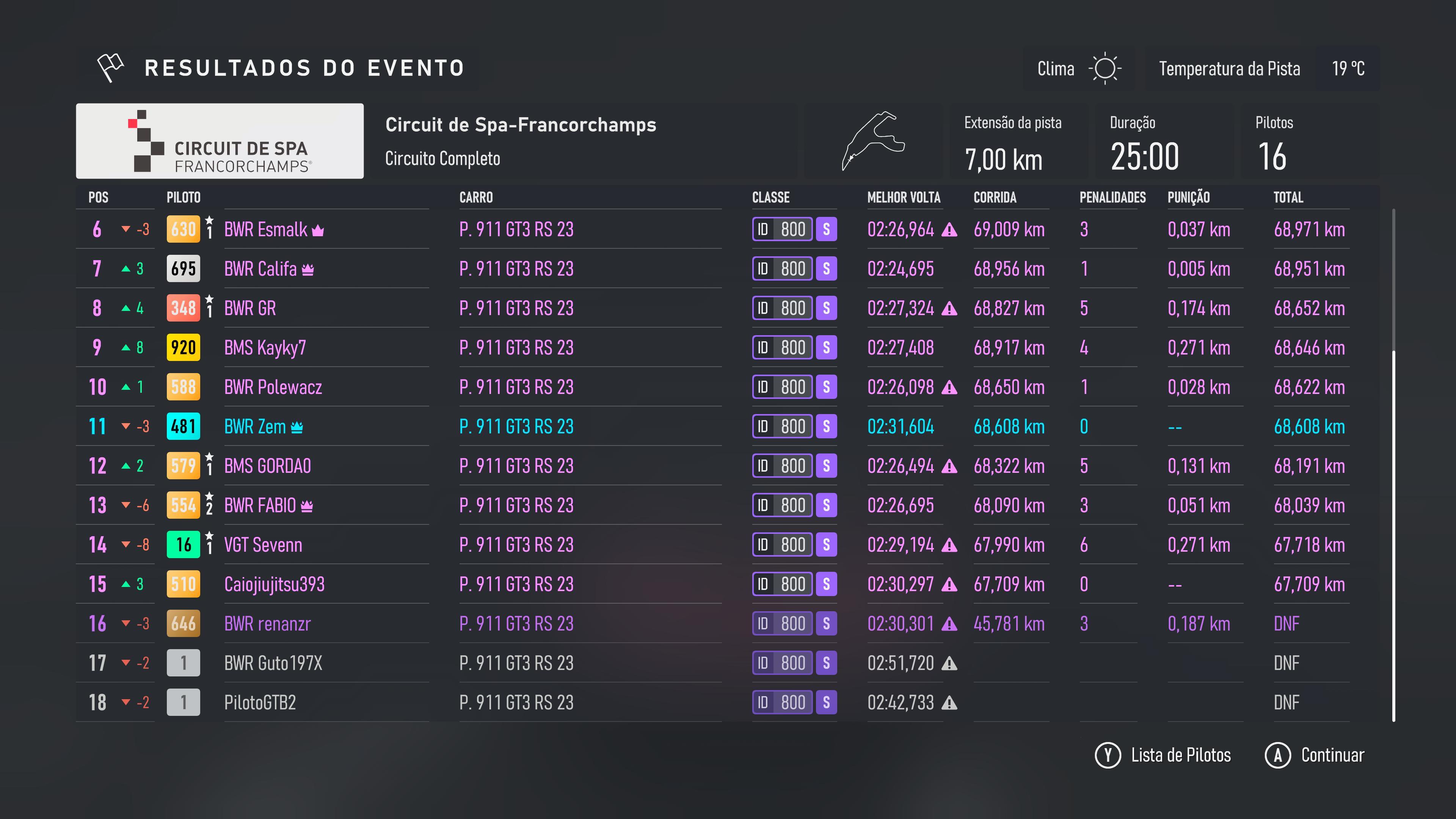Click the crown icon beside BWR FABIO
This screenshot has height=819, width=1456.
[x=307, y=506]
